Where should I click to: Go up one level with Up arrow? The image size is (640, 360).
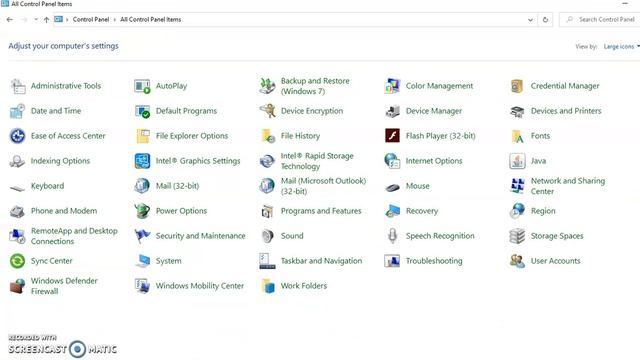pyautogui.click(x=47, y=20)
